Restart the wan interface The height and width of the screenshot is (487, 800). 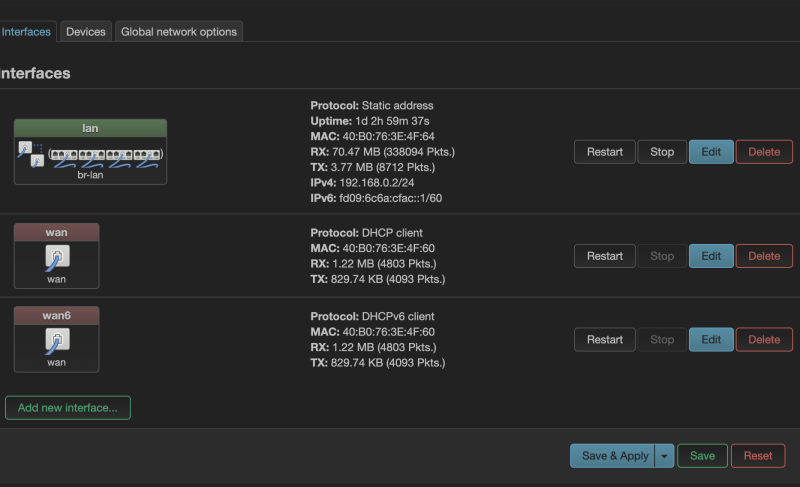pos(605,256)
